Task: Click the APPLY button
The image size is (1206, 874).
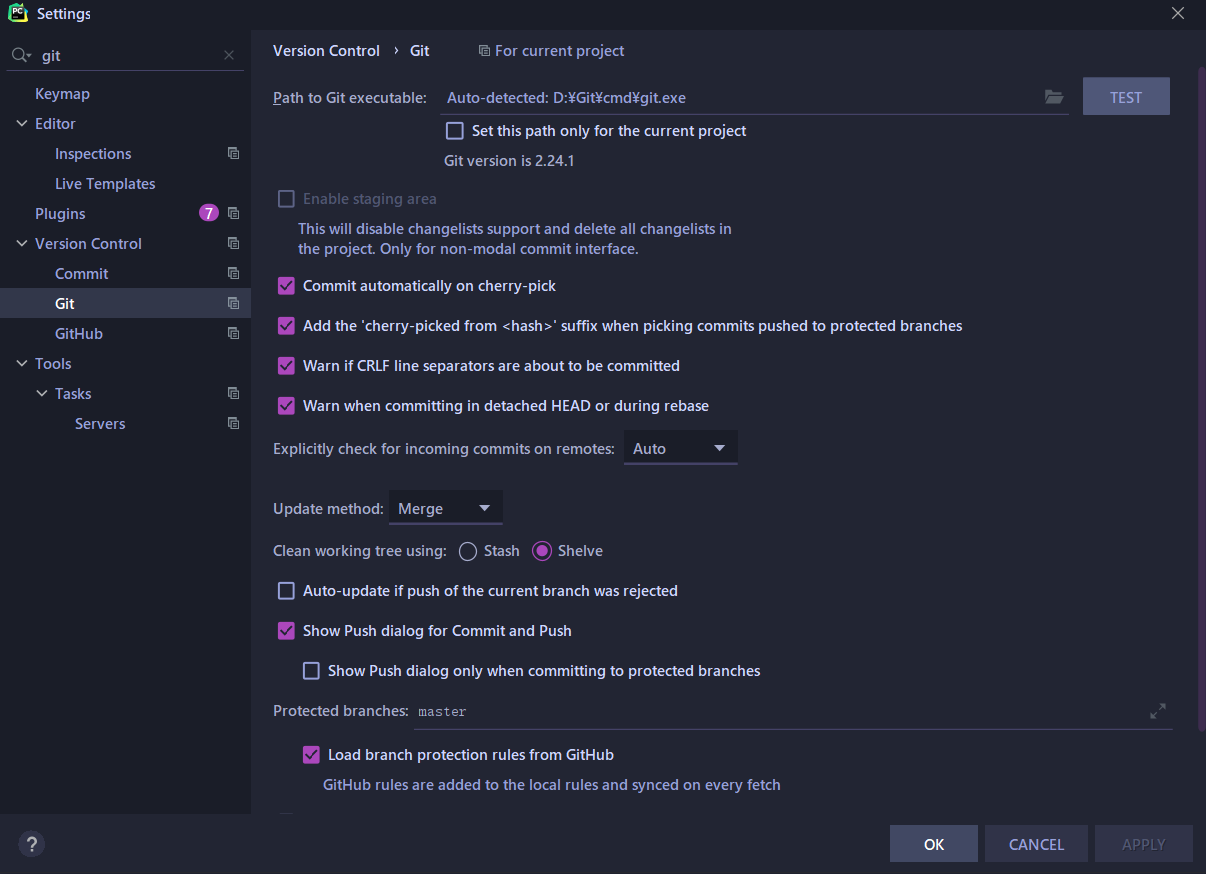Action: pyautogui.click(x=1144, y=844)
